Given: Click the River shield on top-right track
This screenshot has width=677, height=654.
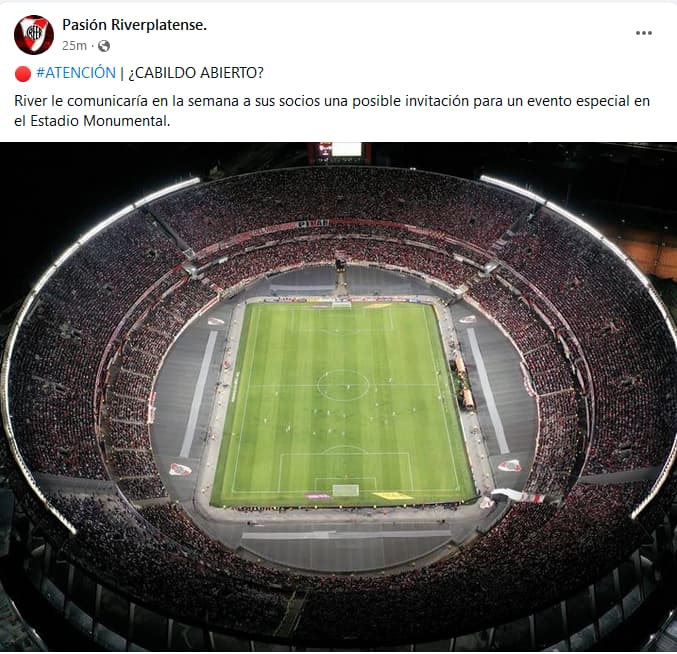Looking at the screenshot, I should (468, 319).
